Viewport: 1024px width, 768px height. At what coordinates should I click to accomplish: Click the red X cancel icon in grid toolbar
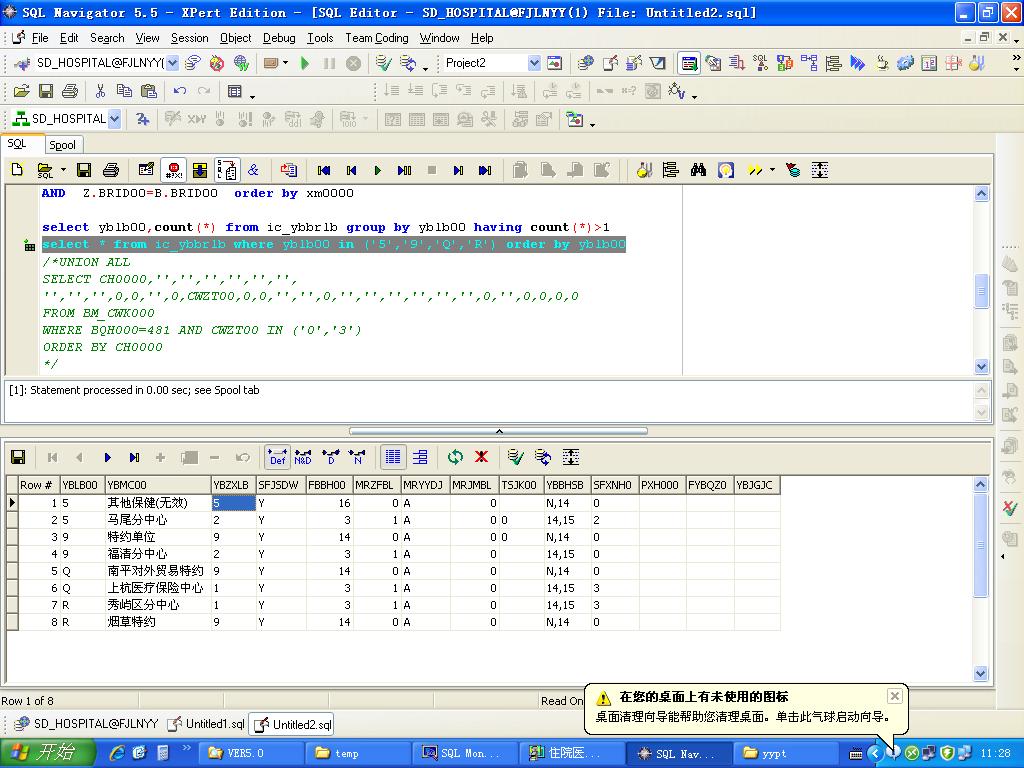coord(481,457)
